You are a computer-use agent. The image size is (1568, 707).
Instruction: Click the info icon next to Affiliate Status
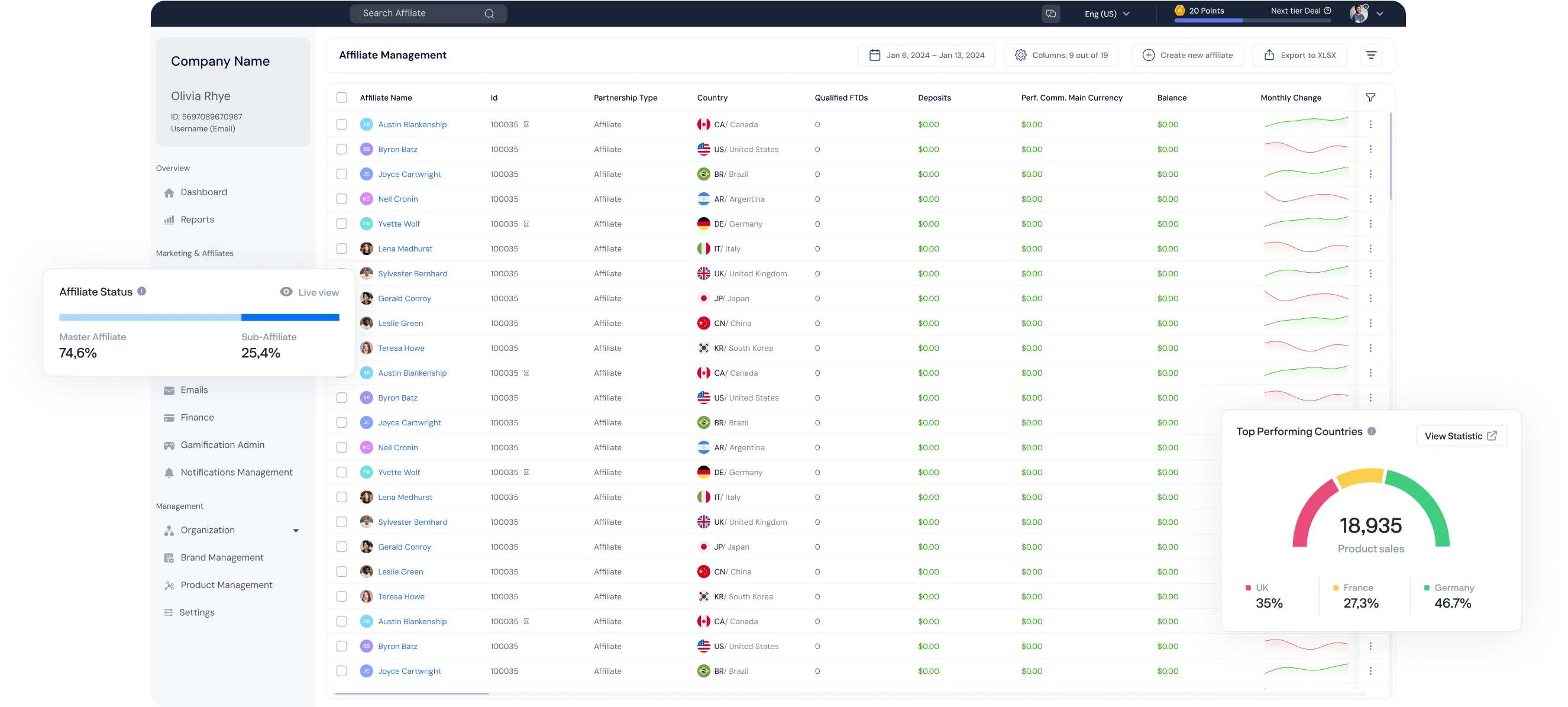tap(142, 292)
